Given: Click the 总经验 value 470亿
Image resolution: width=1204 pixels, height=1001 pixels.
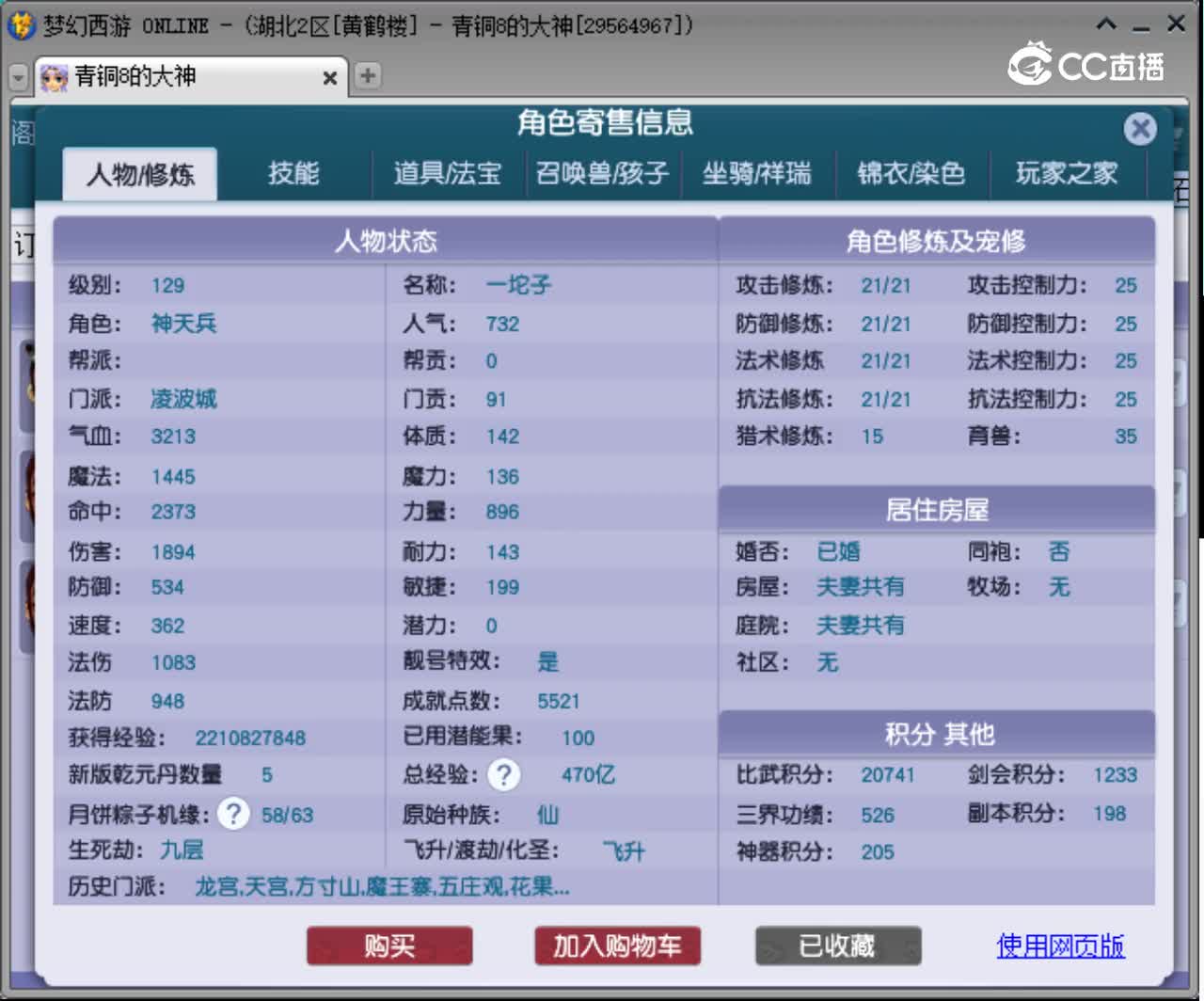Looking at the screenshot, I should 588,775.
